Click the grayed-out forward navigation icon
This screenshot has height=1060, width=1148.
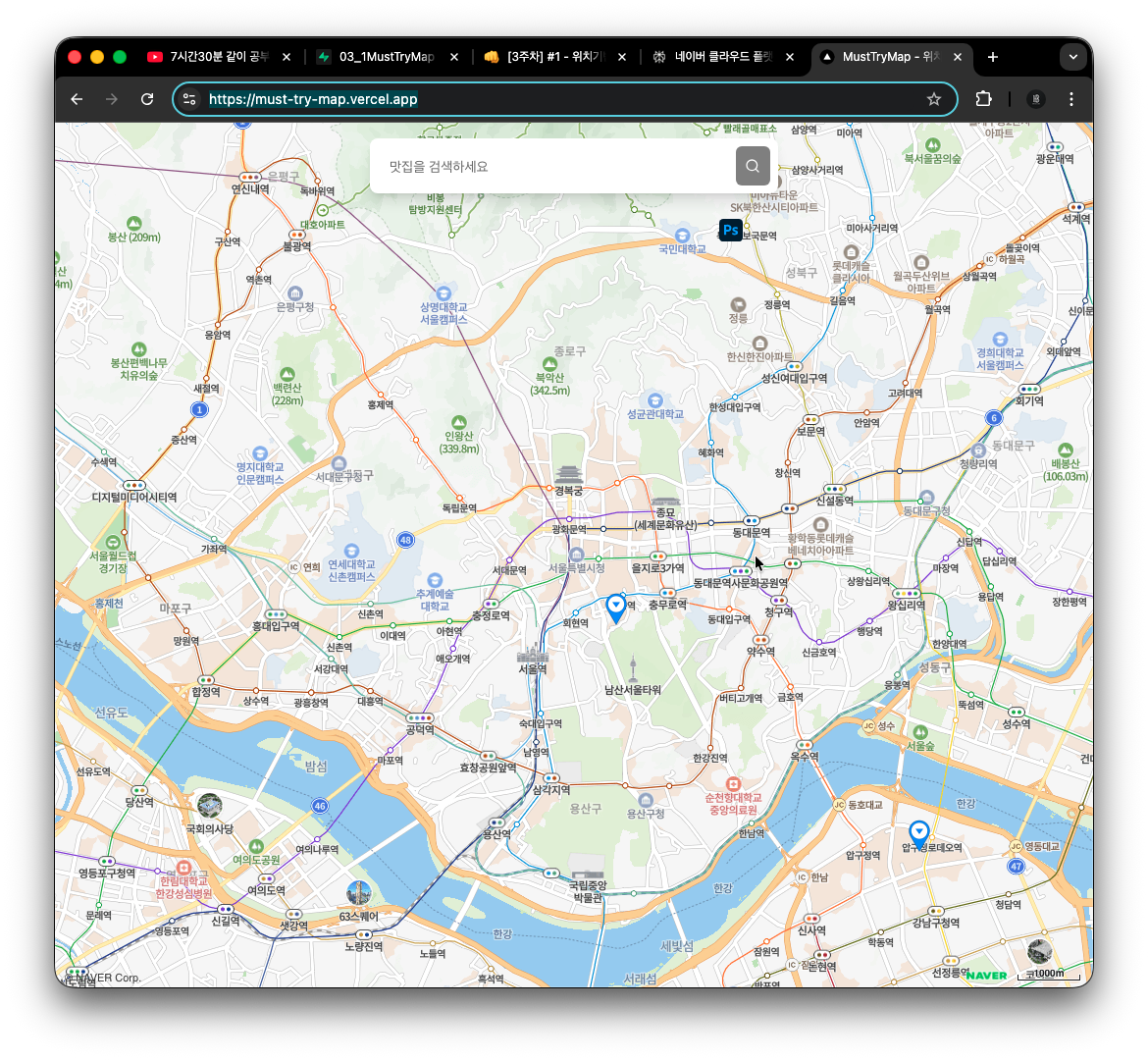[111, 99]
